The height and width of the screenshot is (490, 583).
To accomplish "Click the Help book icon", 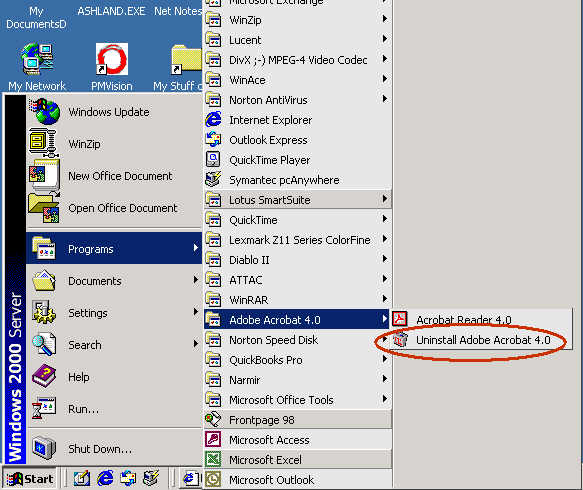I will tap(44, 376).
